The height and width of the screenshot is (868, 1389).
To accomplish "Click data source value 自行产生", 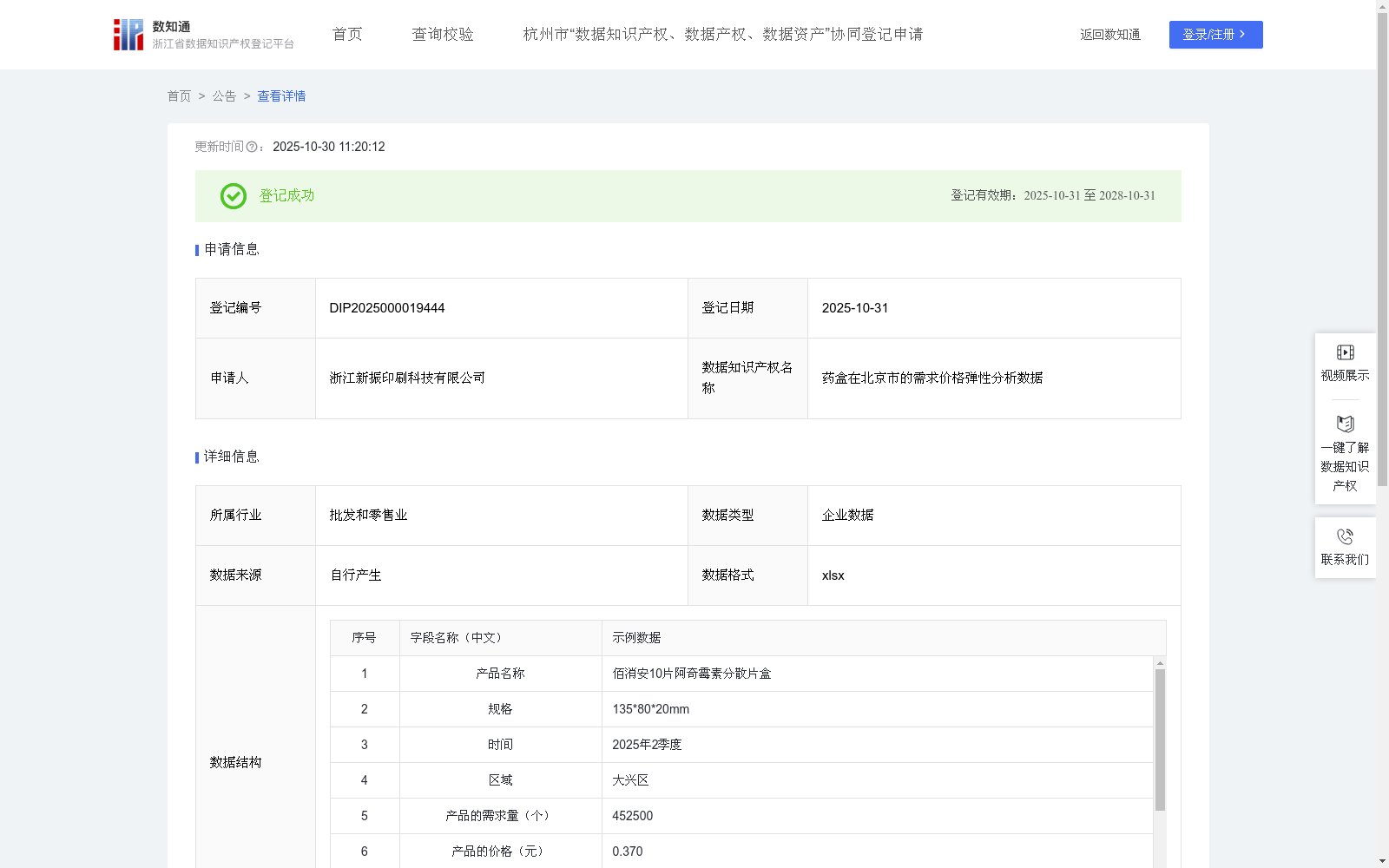I will point(356,575).
